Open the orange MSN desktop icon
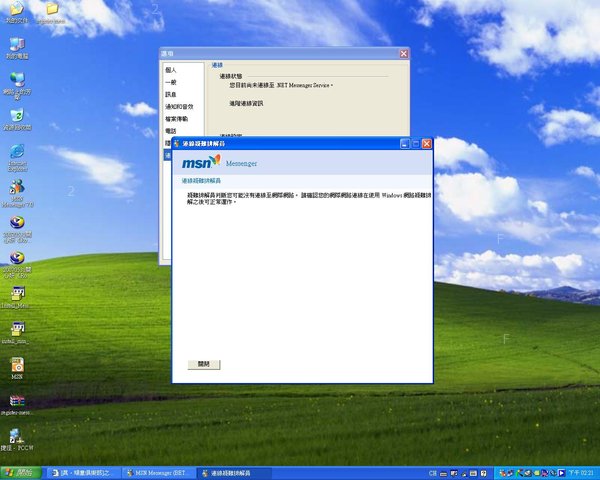The image size is (600, 480). pos(17,368)
